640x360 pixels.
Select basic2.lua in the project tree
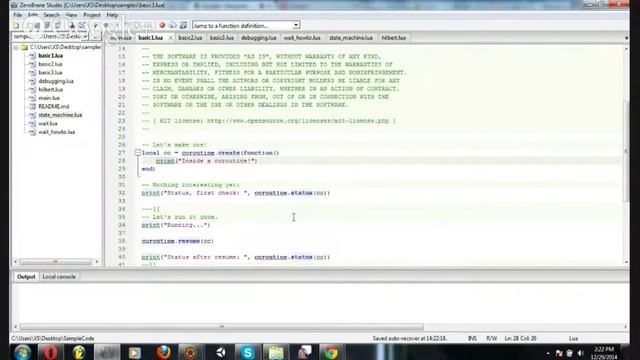[51, 64]
